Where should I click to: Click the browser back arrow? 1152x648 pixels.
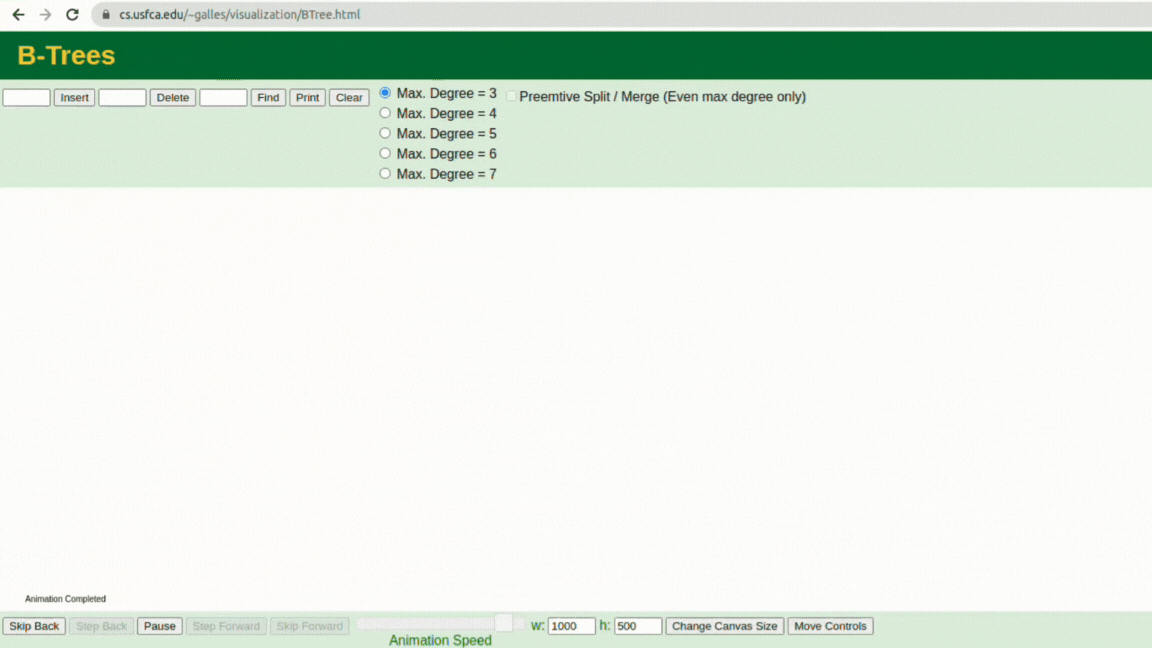[x=18, y=15]
